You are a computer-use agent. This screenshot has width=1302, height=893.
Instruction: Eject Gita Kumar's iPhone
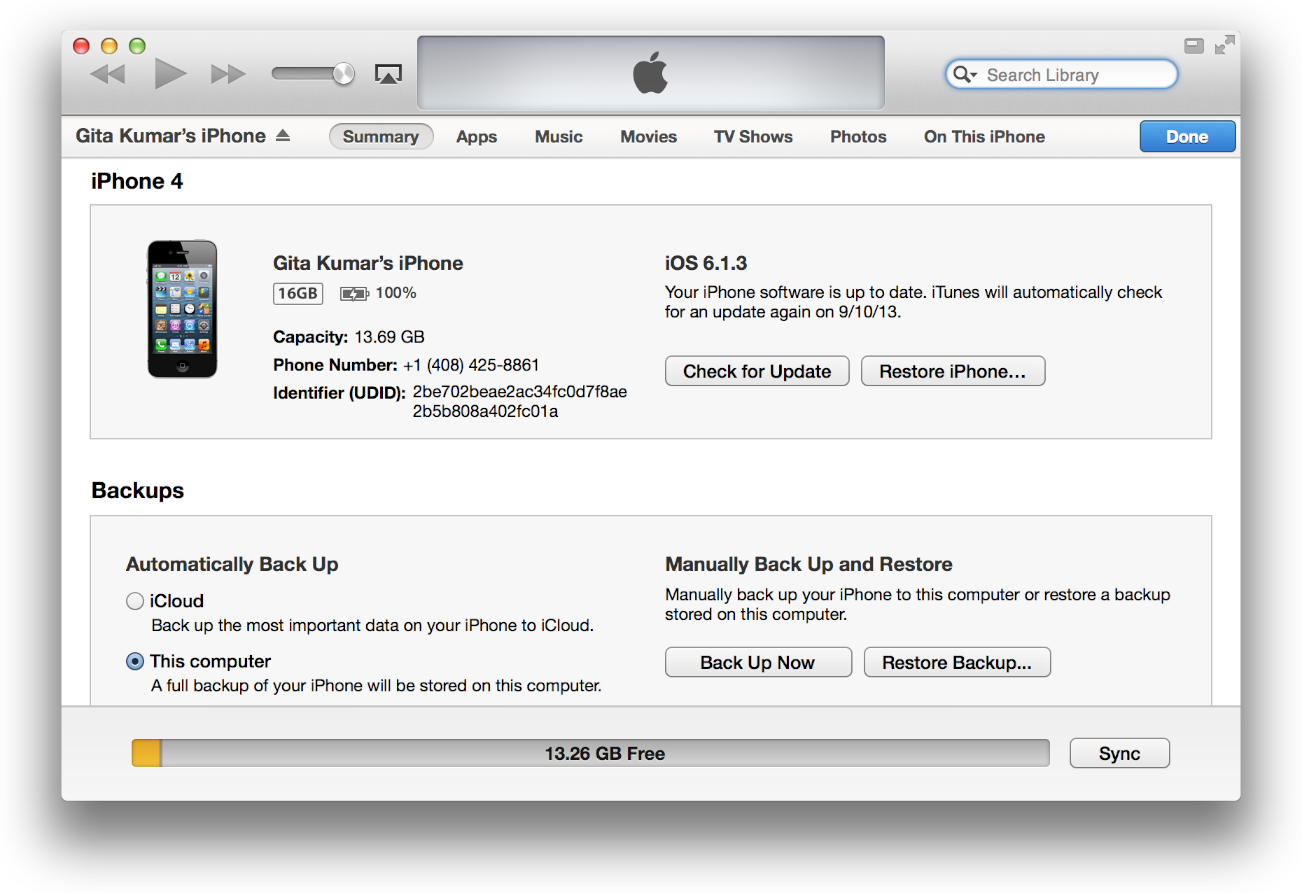tap(283, 136)
